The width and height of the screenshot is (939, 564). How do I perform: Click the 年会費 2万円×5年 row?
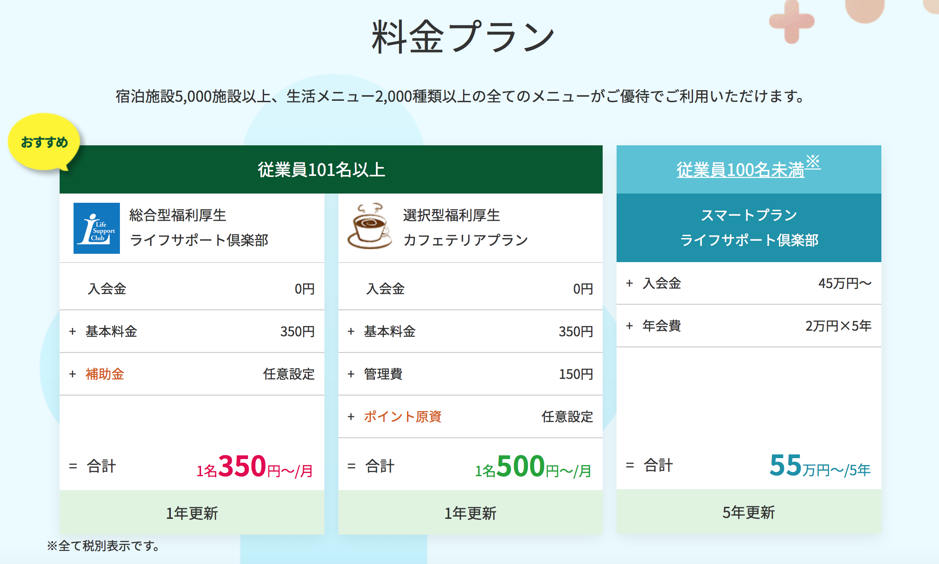[x=748, y=326]
